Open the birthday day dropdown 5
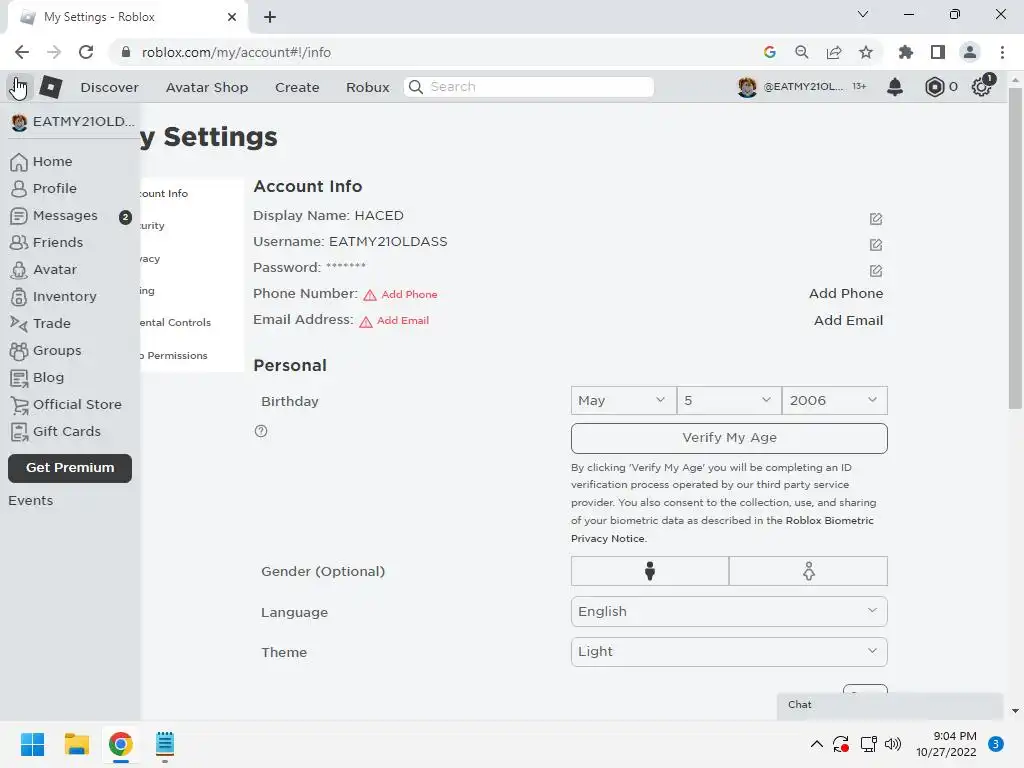 pyautogui.click(x=729, y=400)
